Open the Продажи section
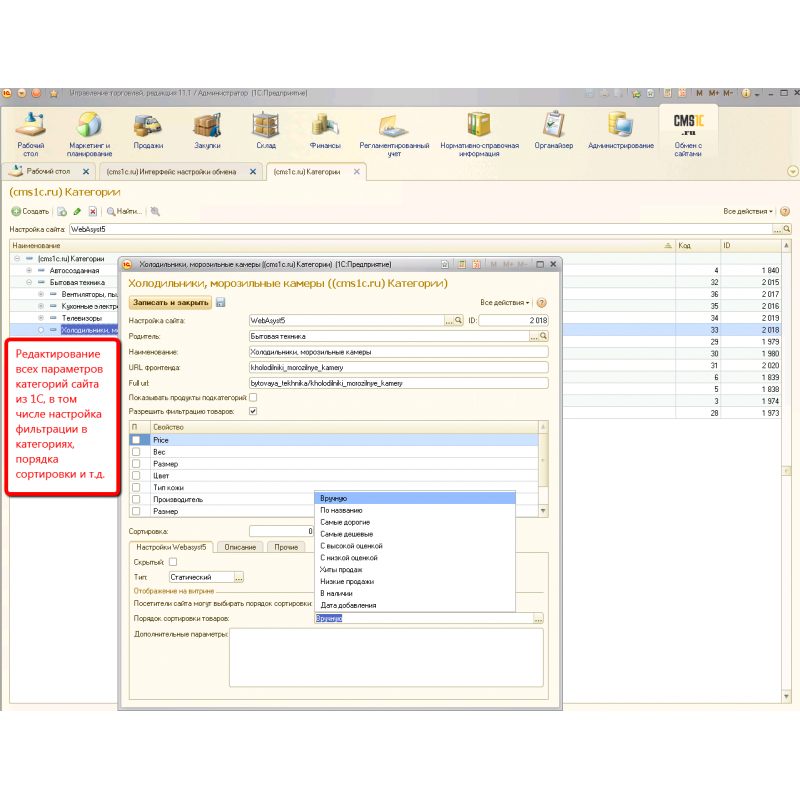Viewport: 800px width, 800px height. (148, 130)
